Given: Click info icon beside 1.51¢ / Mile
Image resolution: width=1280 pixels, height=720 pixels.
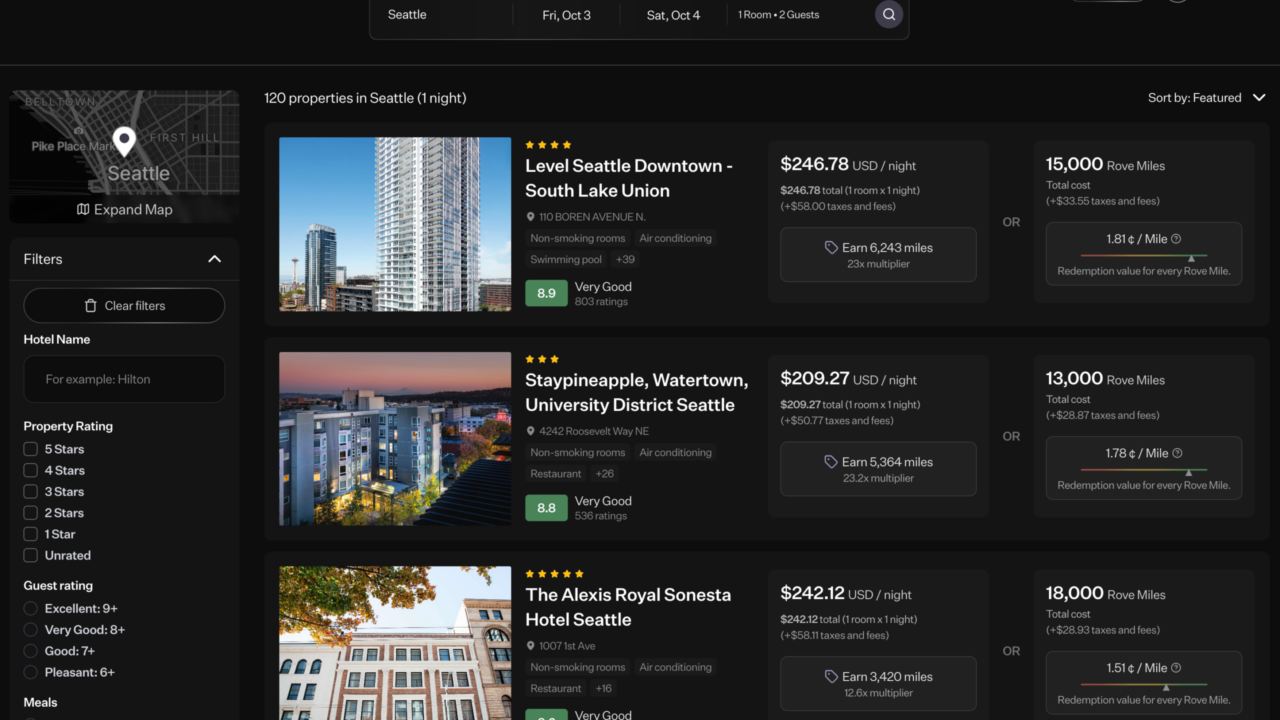Looking at the screenshot, I should [x=1176, y=668].
